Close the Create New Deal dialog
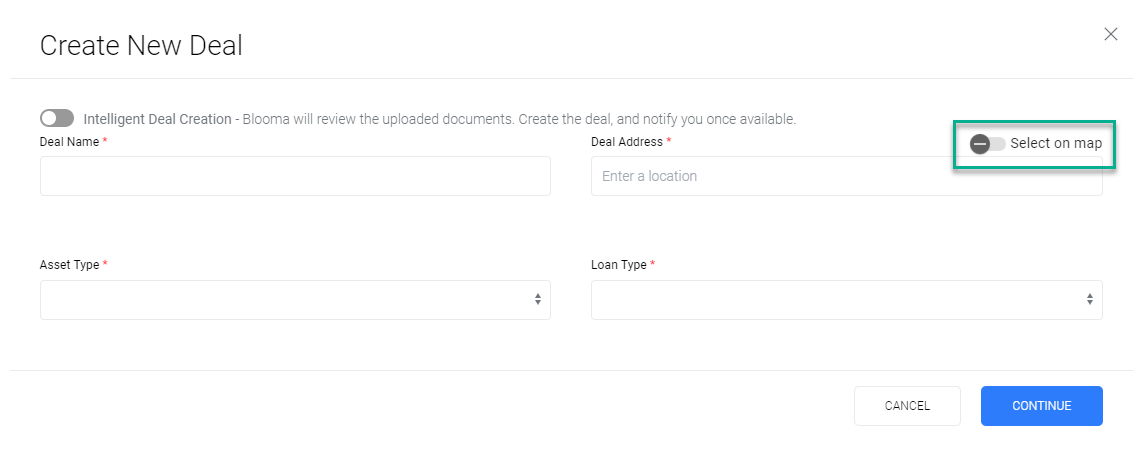Viewport: 1142px width, 450px height. (x=1110, y=34)
